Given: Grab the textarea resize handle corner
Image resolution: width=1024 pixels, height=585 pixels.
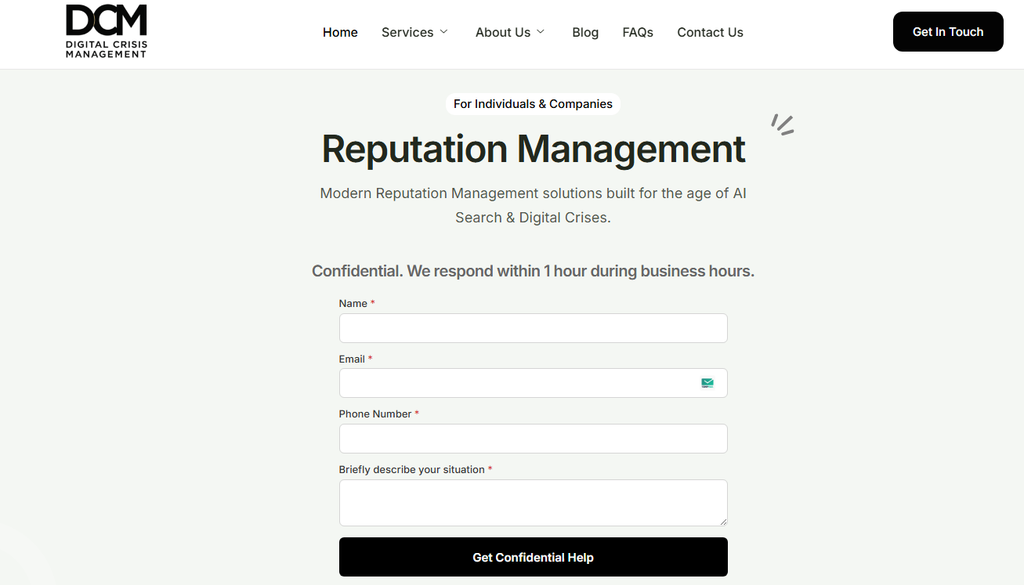Looking at the screenshot, I should (723, 522).
